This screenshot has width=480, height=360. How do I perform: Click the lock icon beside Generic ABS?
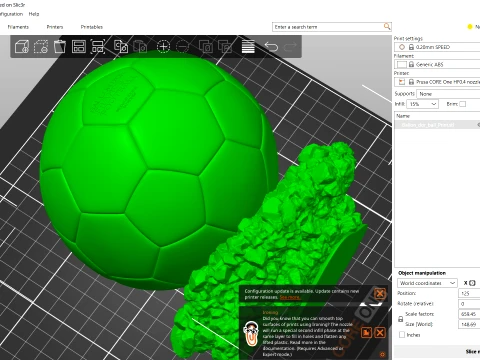click(x=411, y=64)
